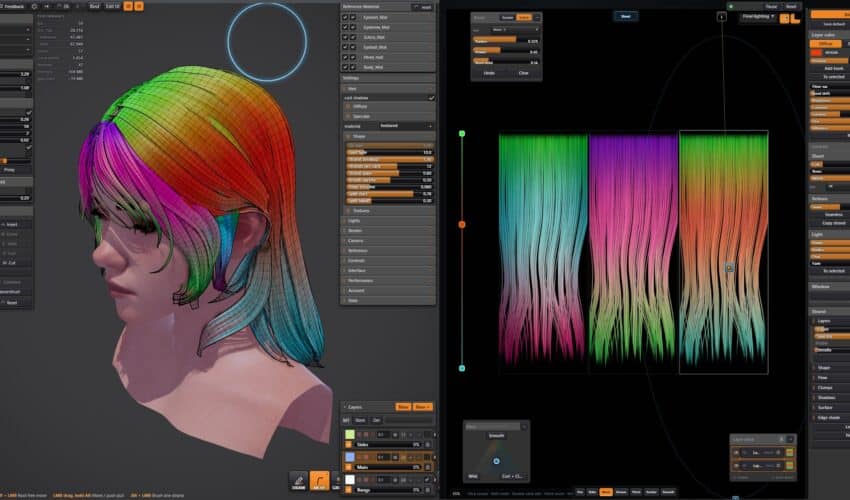Click the orange icon beside Final lighting dropdown
850x500 pixels.
pyautogui.click(x=784, y=18)
